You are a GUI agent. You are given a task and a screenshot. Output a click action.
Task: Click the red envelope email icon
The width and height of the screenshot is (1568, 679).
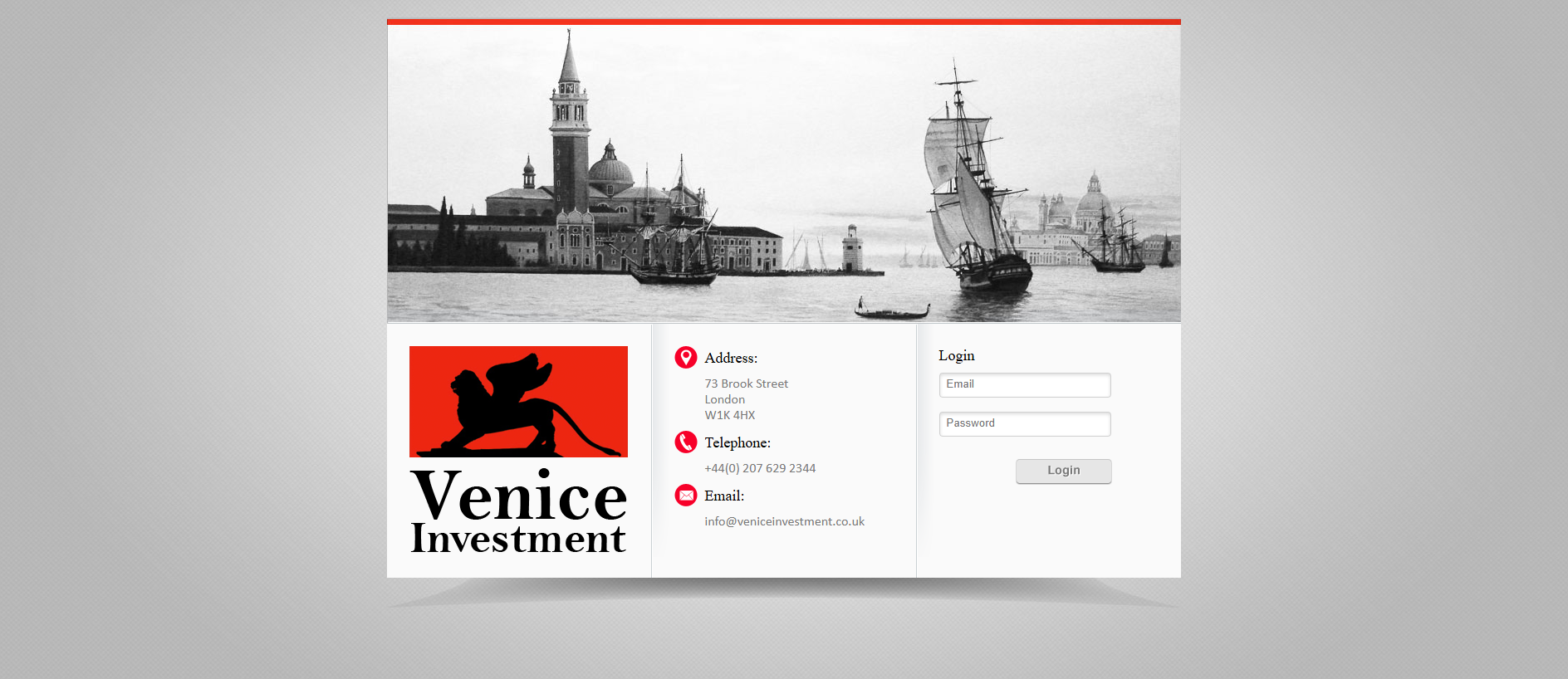[686, 496]
